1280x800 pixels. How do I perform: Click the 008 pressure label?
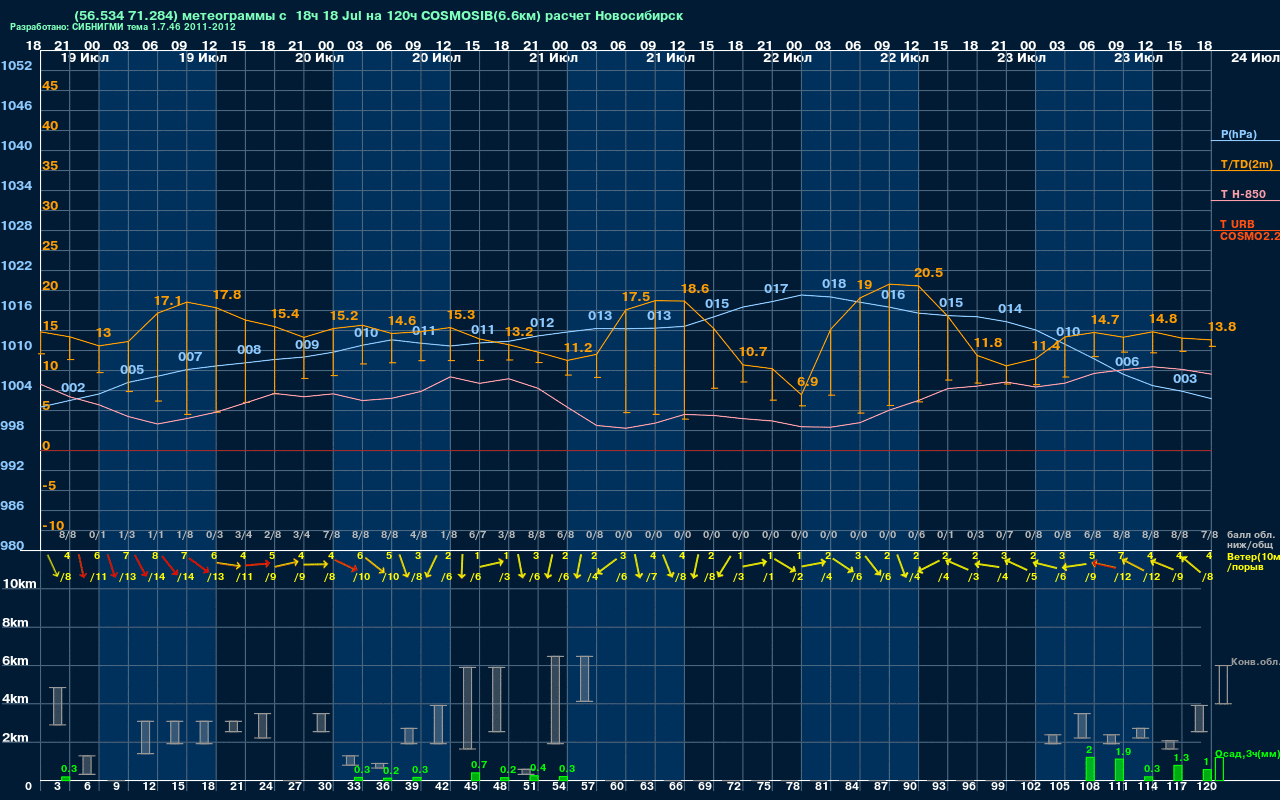click(249, 349)
